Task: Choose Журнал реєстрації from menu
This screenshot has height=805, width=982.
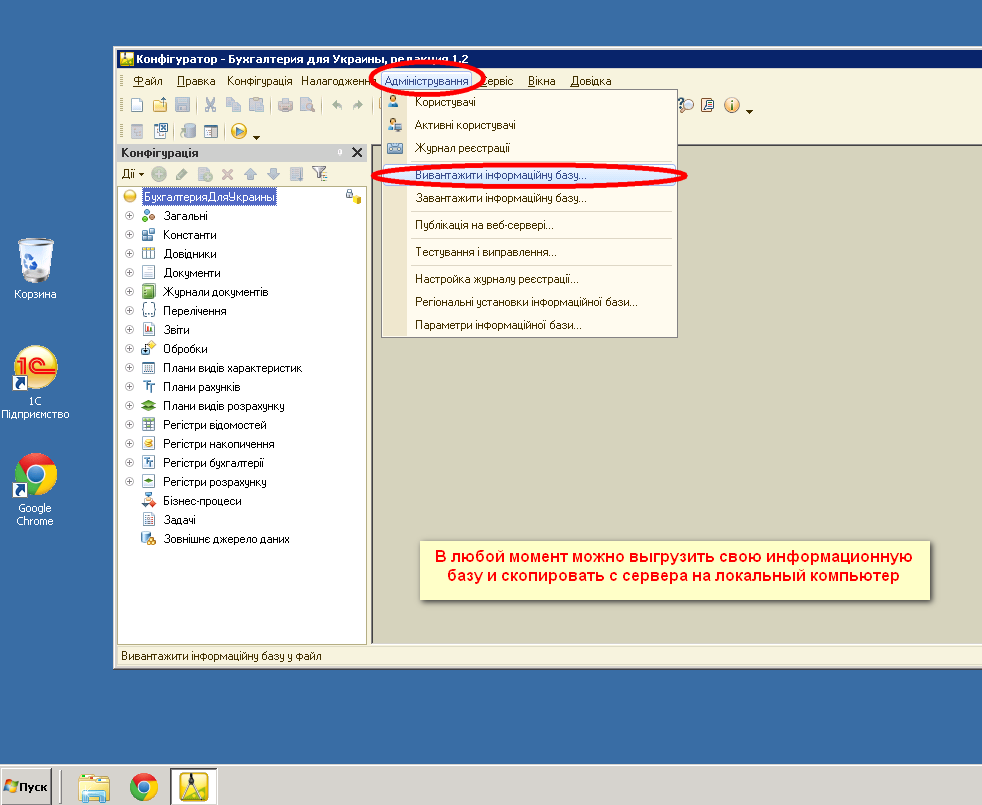Action: pos(529,148)
